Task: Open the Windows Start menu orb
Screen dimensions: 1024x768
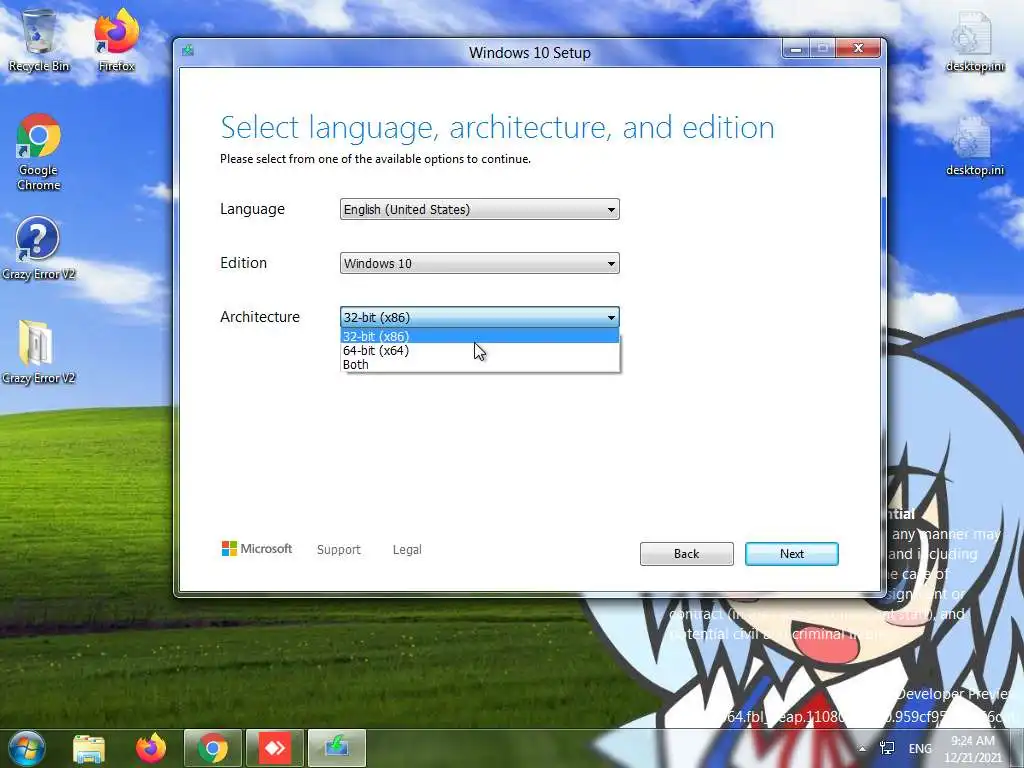Action: pyautogui.click(x=26, y=748)
